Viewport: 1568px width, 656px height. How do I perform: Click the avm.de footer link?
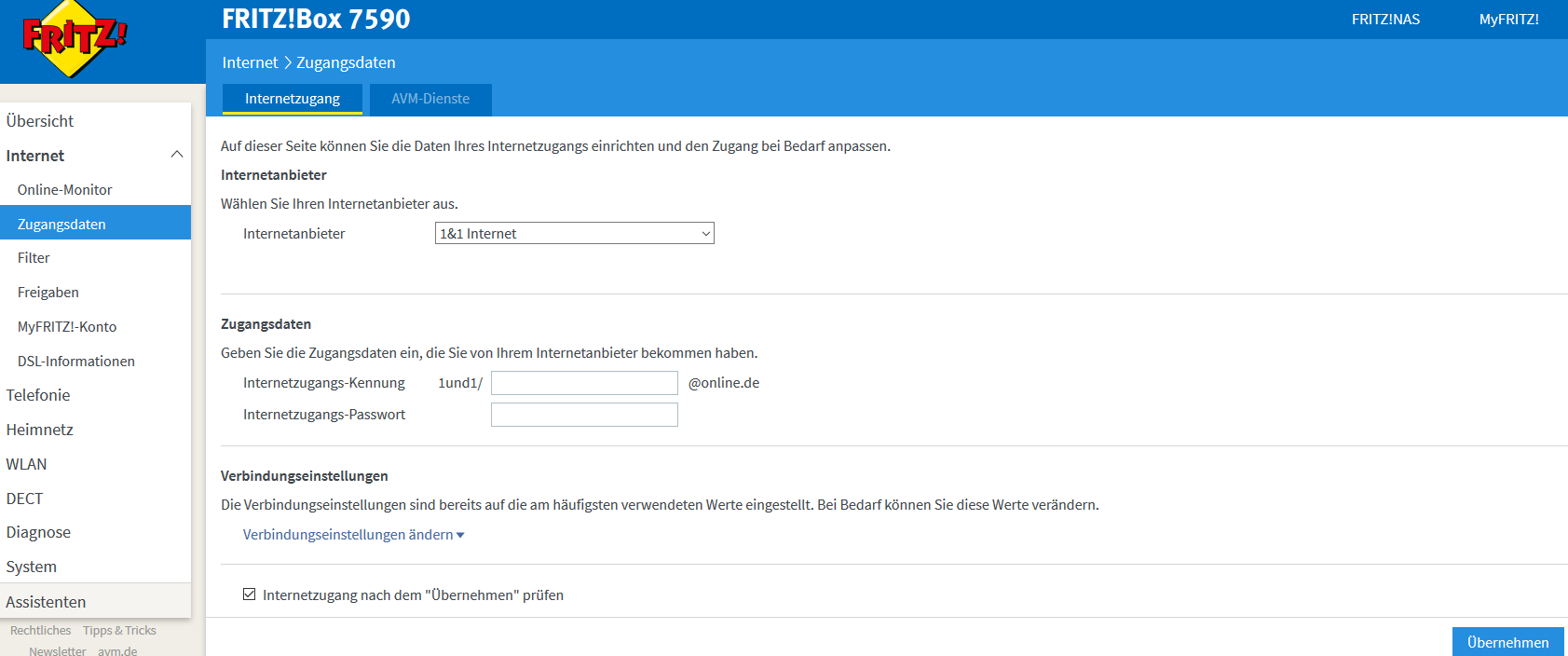117,650
